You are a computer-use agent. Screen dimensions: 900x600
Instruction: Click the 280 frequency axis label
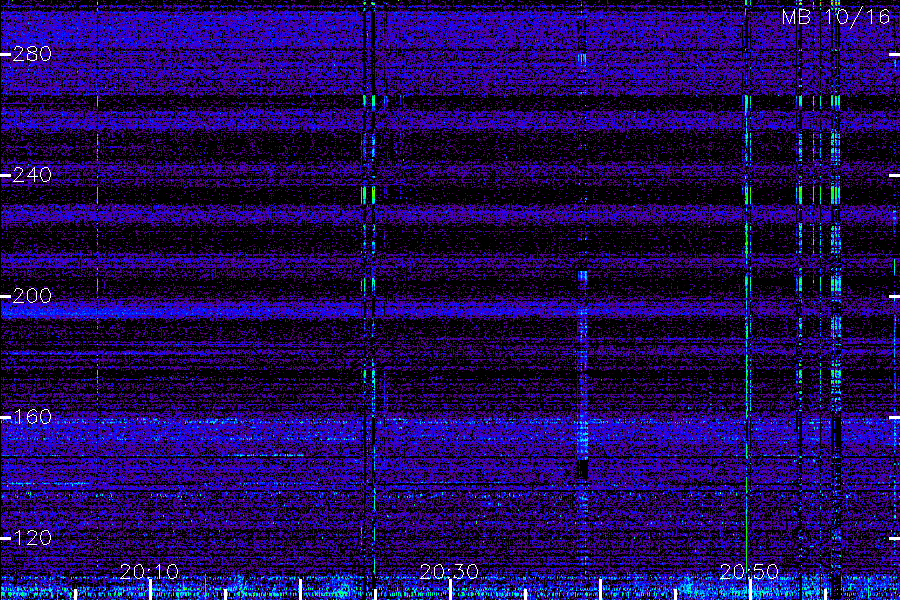click(32, 55)
